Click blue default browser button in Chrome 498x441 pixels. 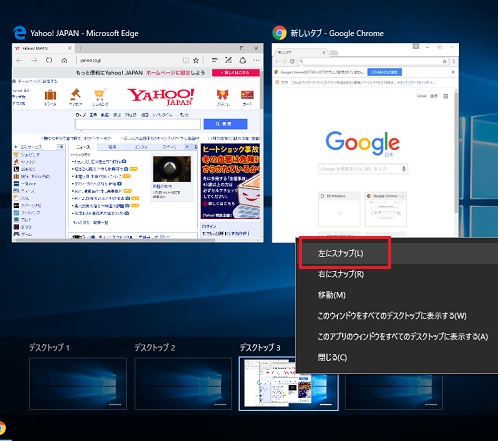click(384, 72)
